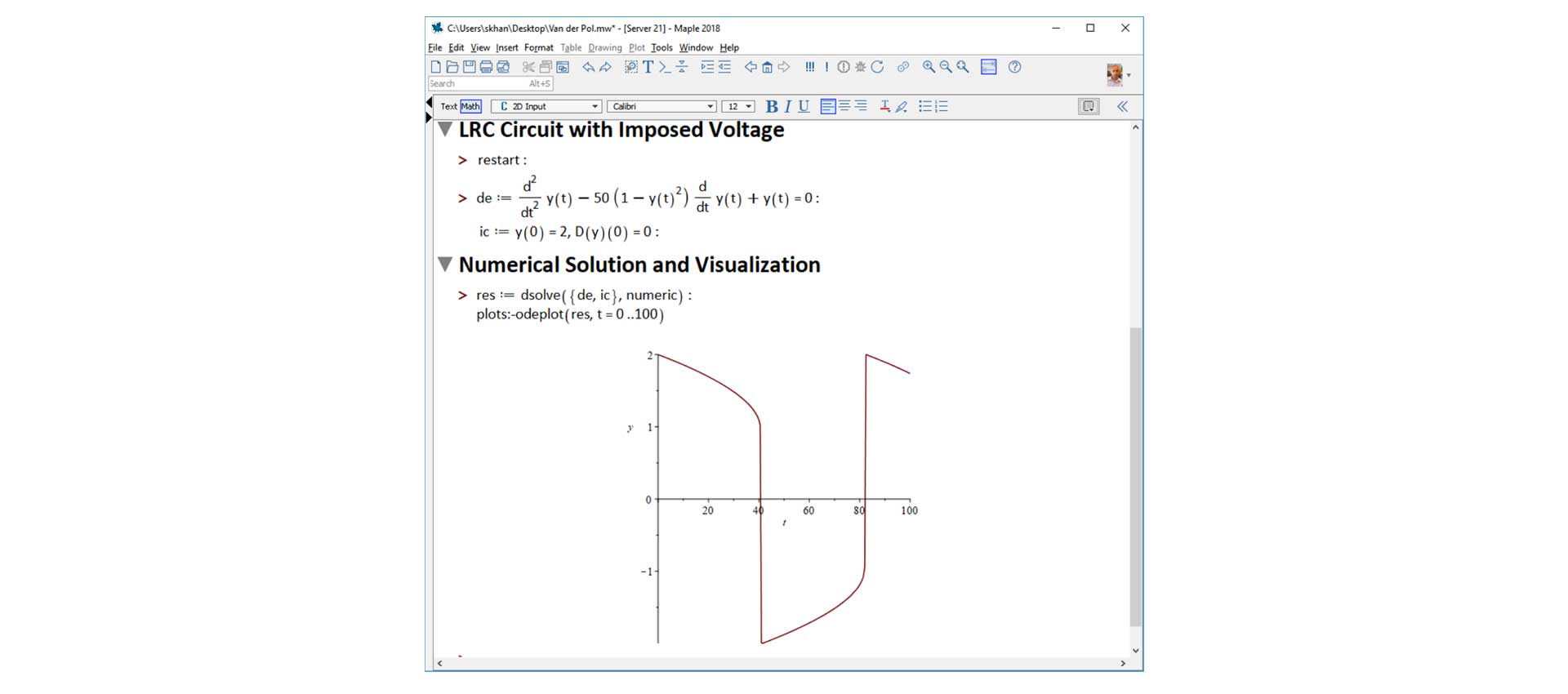Go back with the left arrow icon
Image resolution: width=1568 pixels, height=694 pixels.
click(750, 67)
